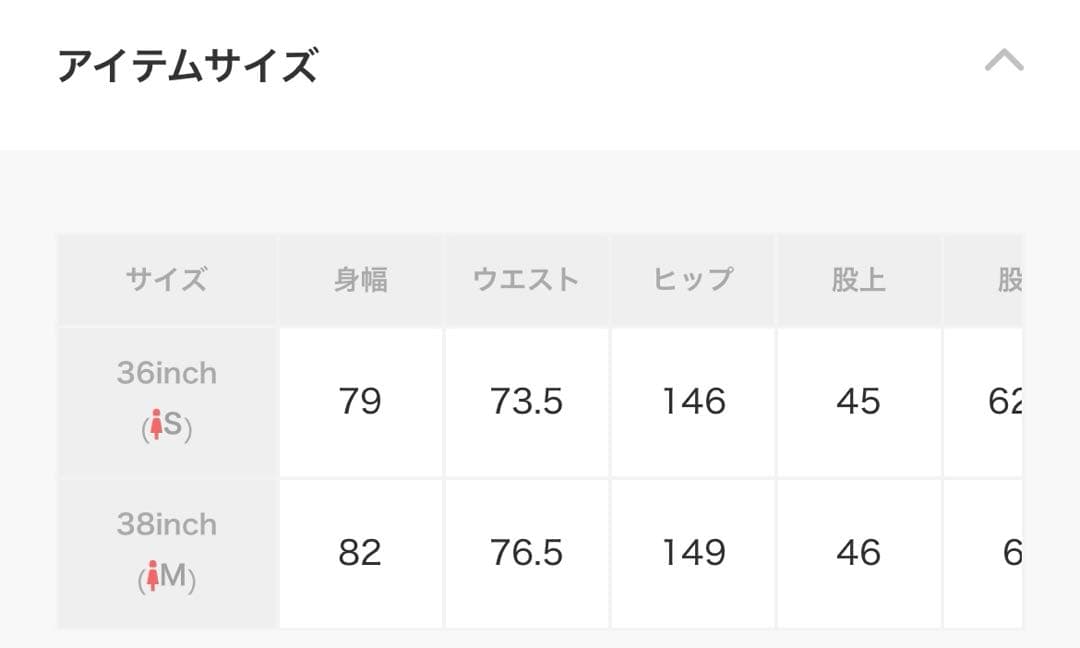This screenshot has width=1080, height=648.
Task: Click the アイテムサイズ section heading
Action: click(188, 67)
